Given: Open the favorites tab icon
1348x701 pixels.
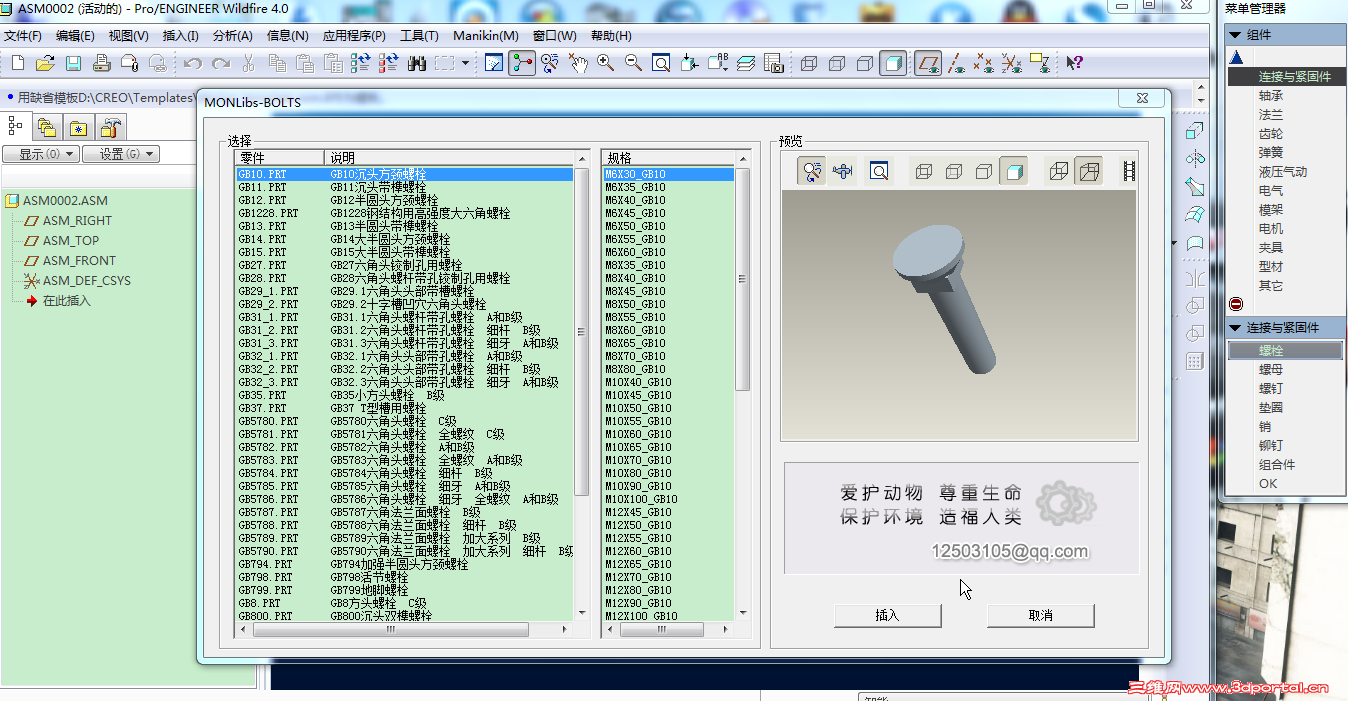Looking at the screenshot, I should [78, 127].
